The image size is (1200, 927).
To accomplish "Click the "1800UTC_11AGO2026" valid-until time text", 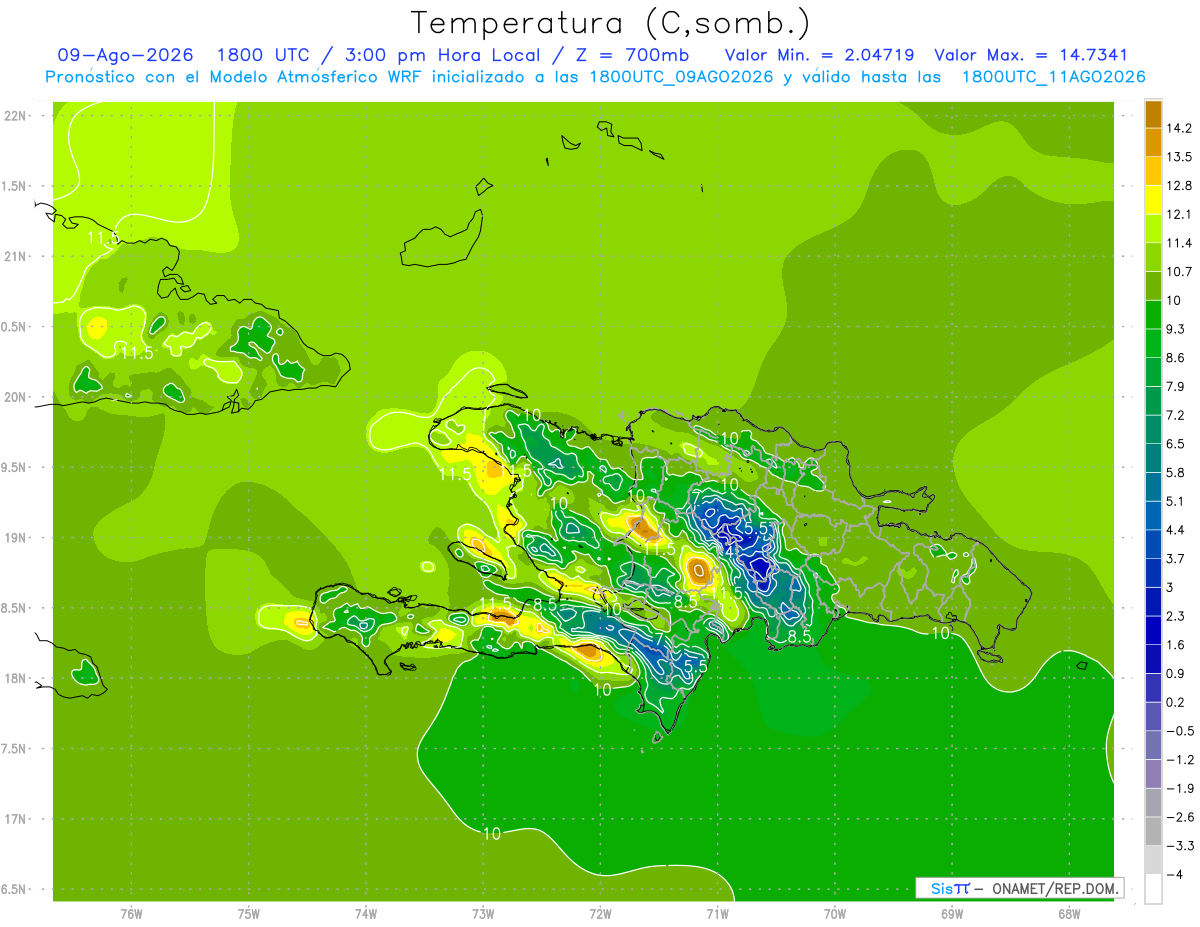I will point(1053,77).
